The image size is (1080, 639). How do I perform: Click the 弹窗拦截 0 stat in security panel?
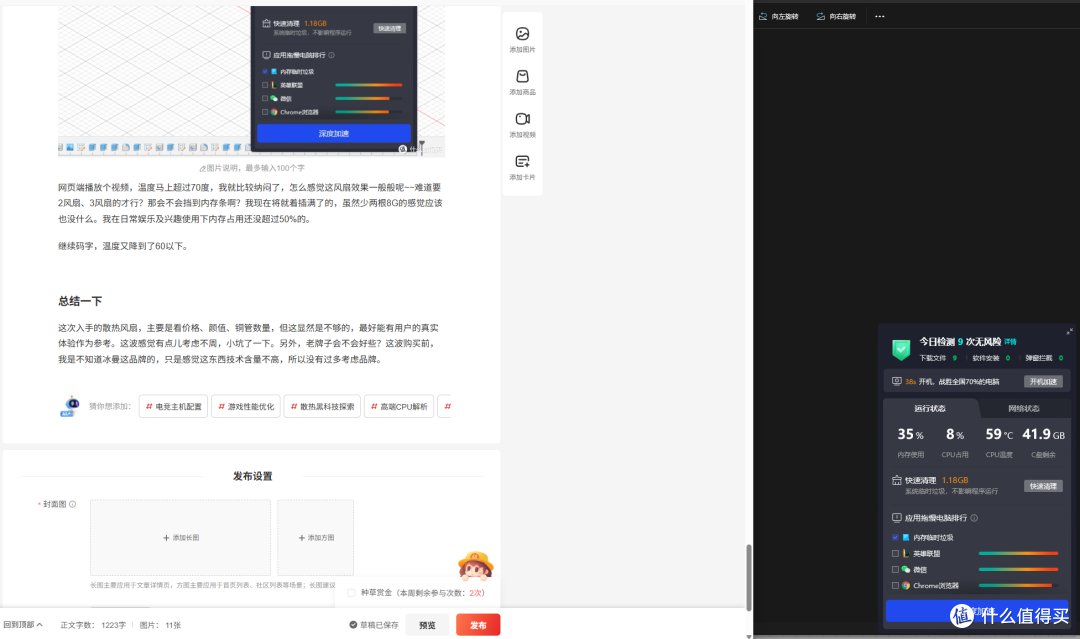coord(1044,358)
